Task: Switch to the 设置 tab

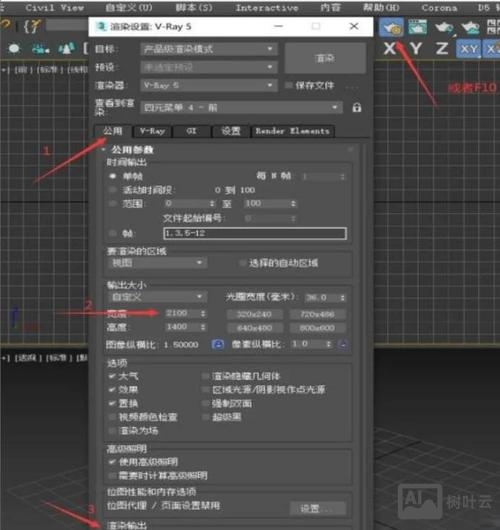Action: click(x=231, y=131)
